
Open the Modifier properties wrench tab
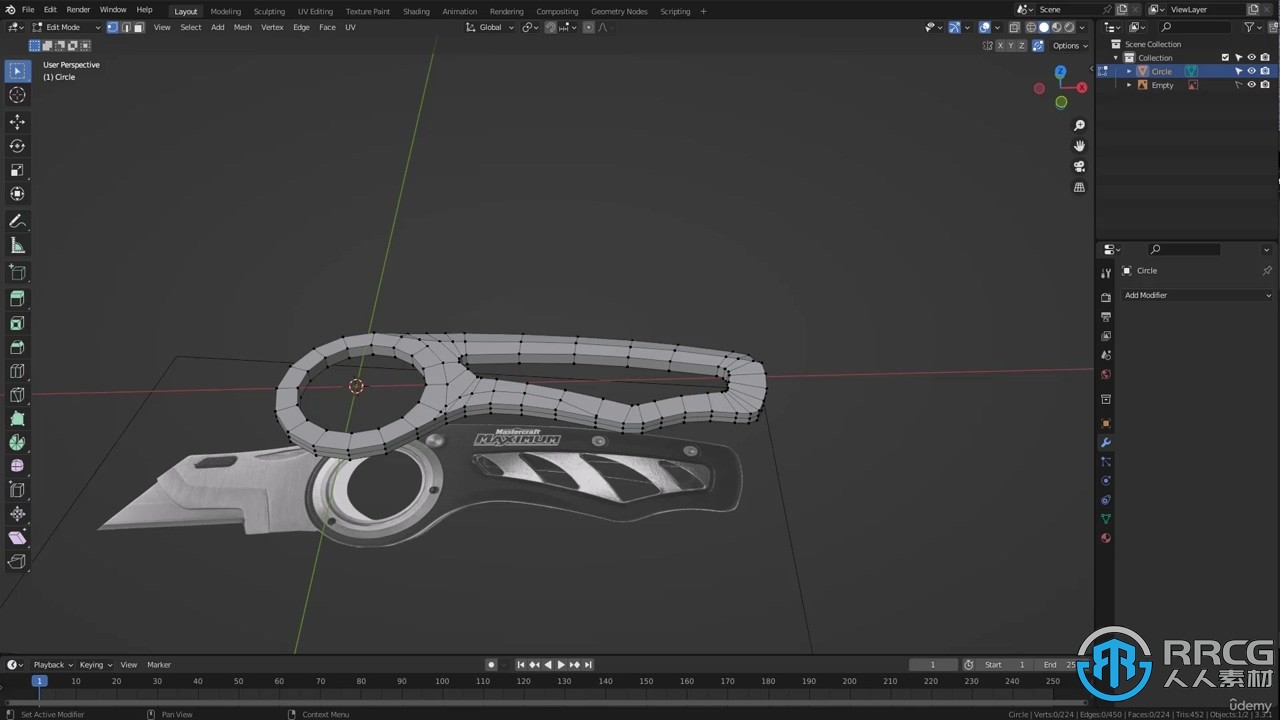click(1106, 443)
